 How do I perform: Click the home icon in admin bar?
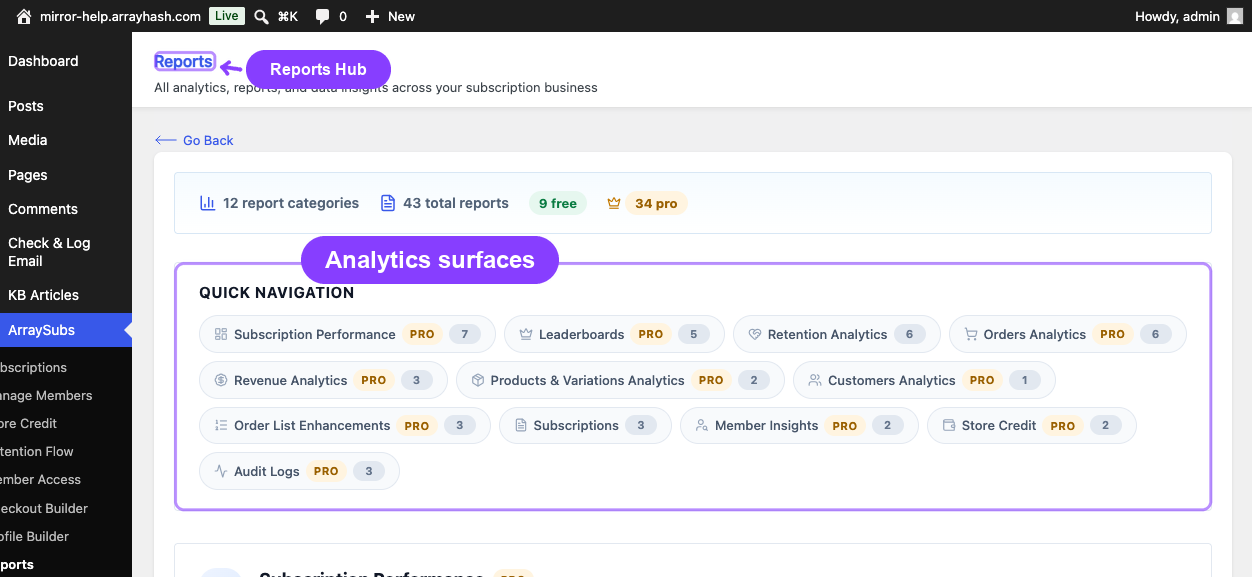coord(24,16)
